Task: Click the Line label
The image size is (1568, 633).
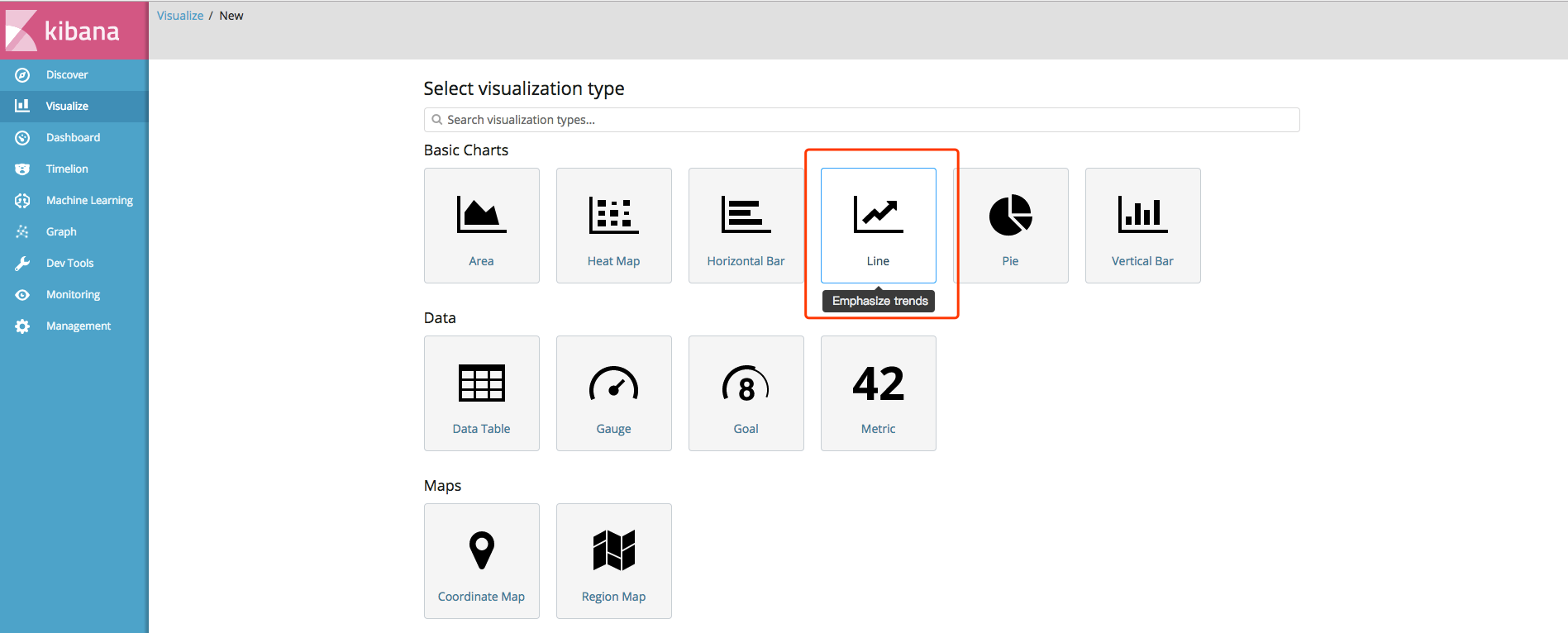Action: point(878,261)
